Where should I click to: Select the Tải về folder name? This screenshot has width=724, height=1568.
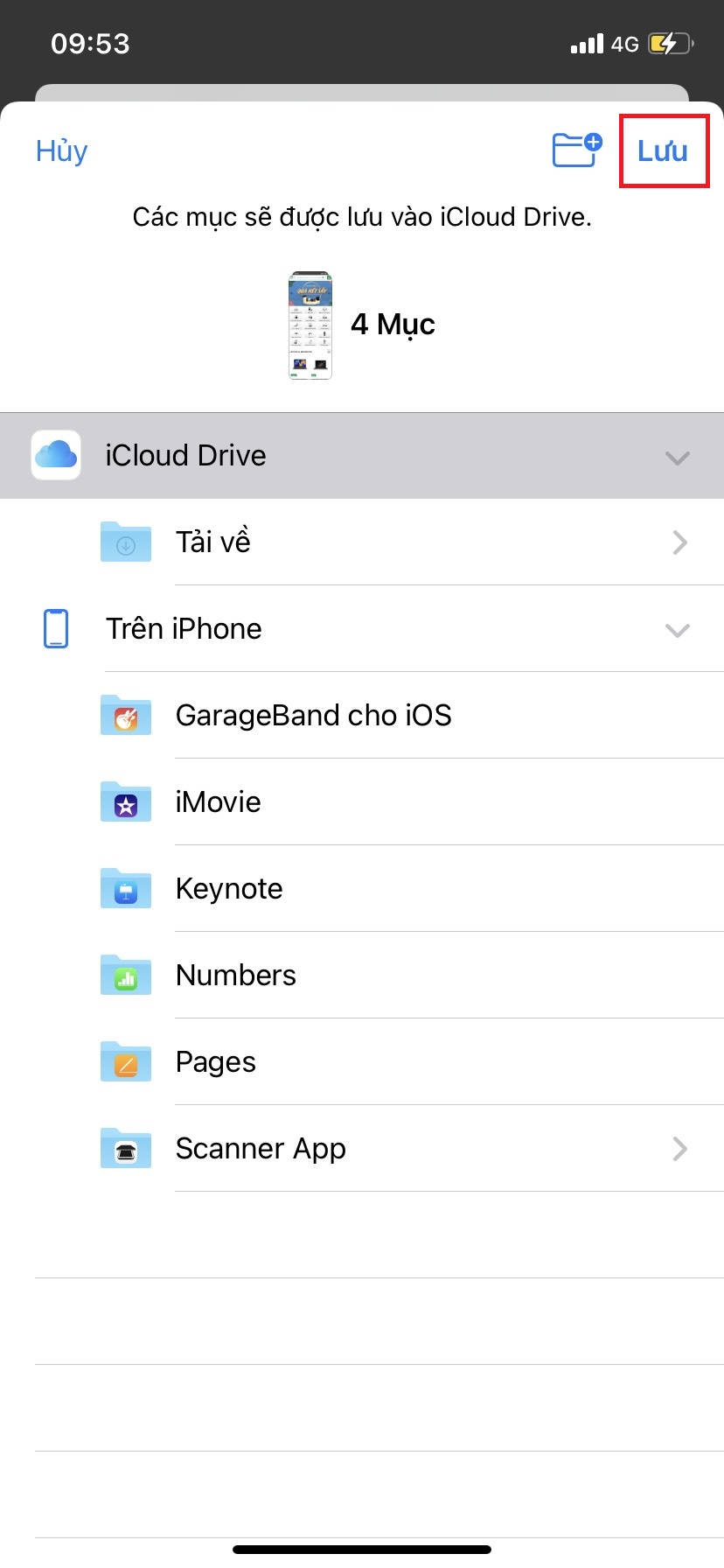pyautogui.click(x=213, y=542)
